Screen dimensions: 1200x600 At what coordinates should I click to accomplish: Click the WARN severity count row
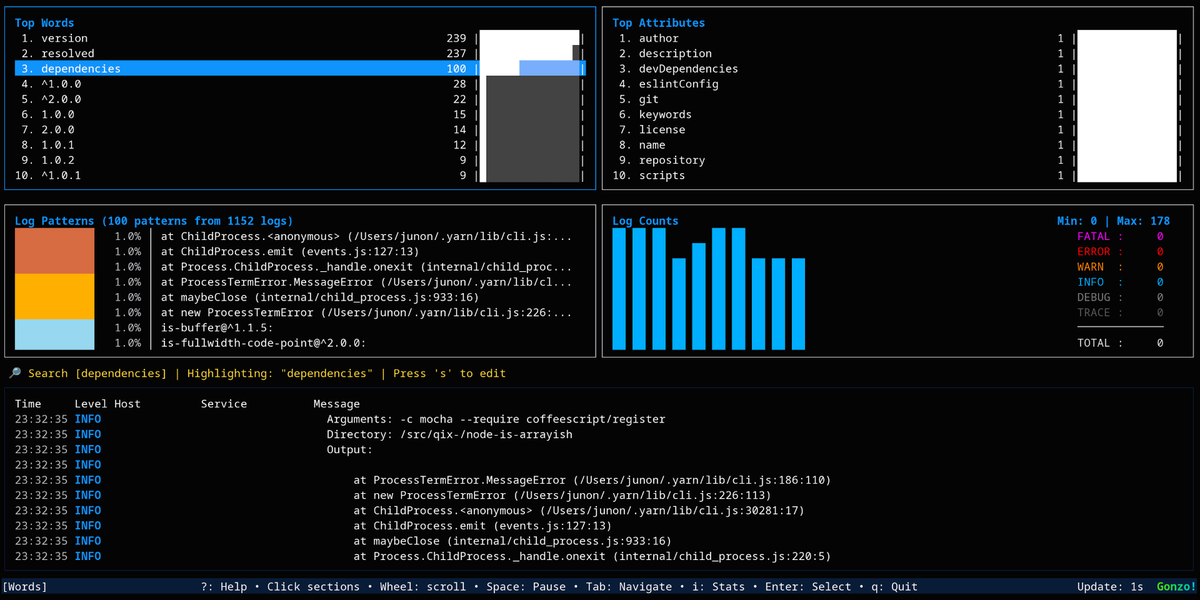pos(1120,267)
